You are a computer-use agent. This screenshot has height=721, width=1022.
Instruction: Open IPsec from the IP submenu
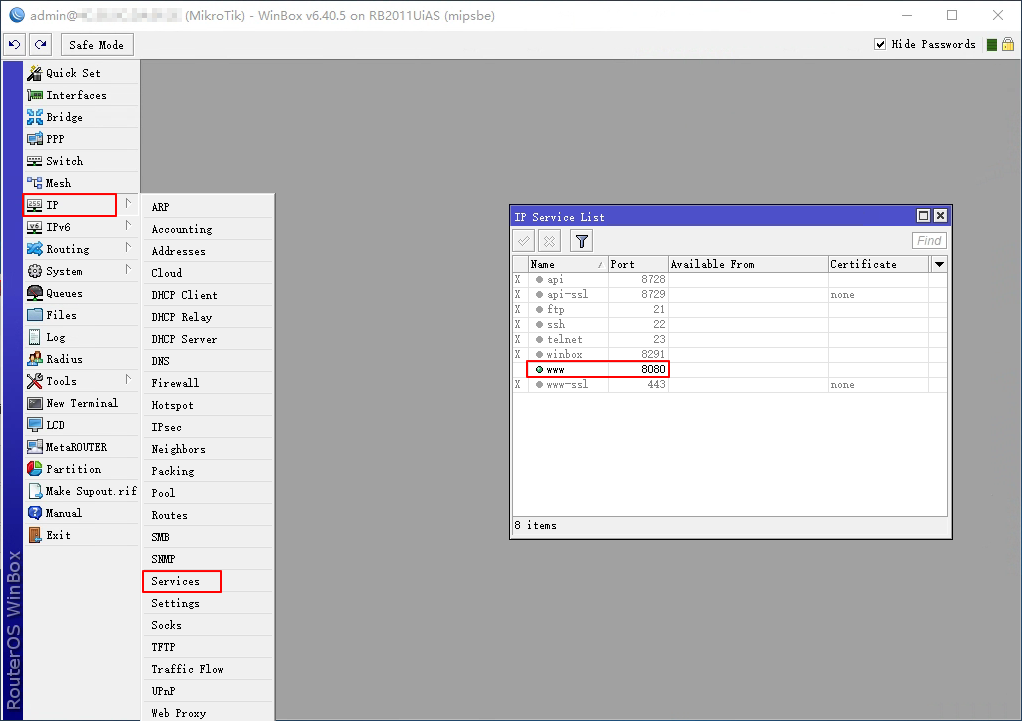pos(208,427)
